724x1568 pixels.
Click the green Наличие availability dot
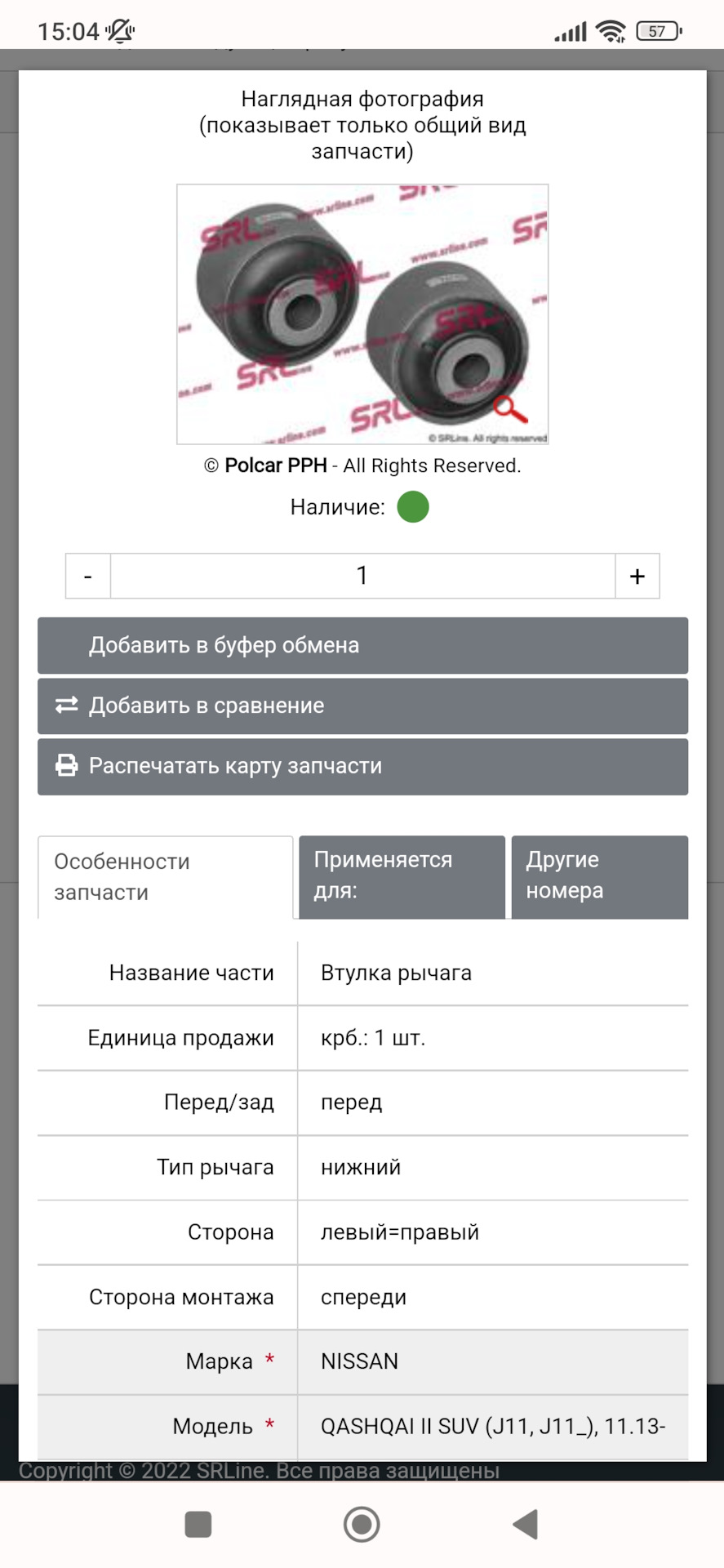[x=413, y=507]
